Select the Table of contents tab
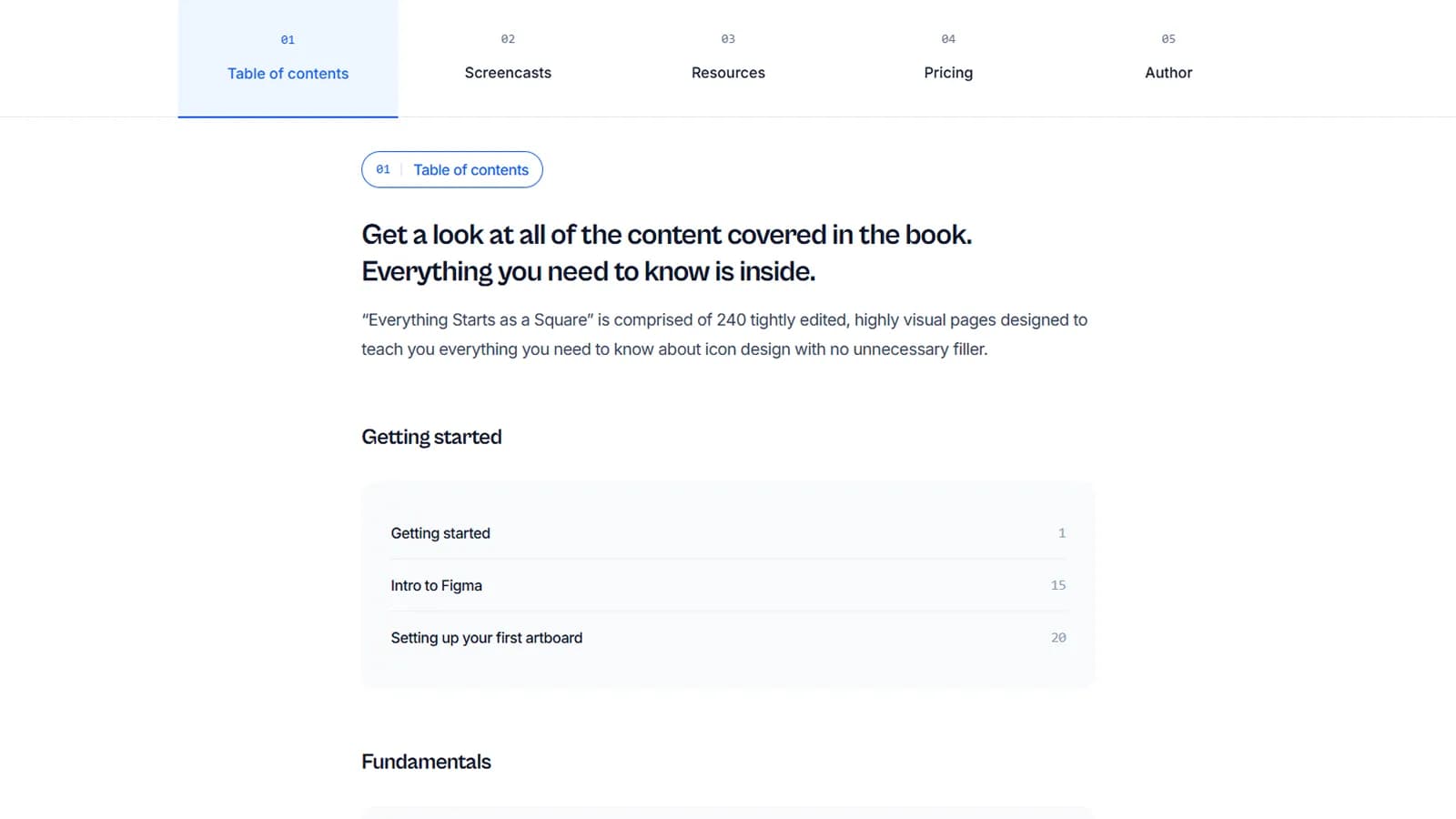Screen dimensions: 1456x819 tap(288, 73)
